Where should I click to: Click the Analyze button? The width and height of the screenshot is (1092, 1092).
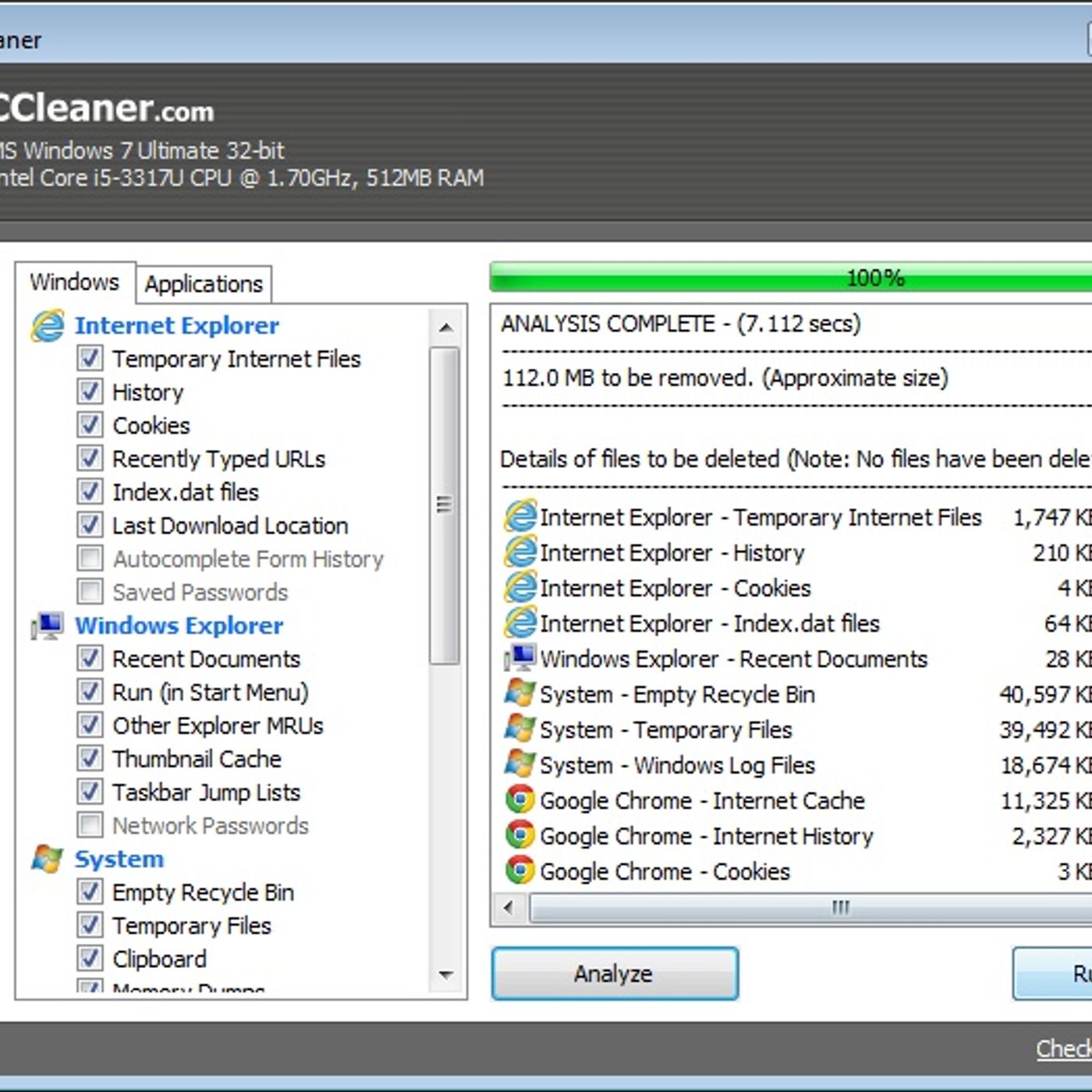615,973
